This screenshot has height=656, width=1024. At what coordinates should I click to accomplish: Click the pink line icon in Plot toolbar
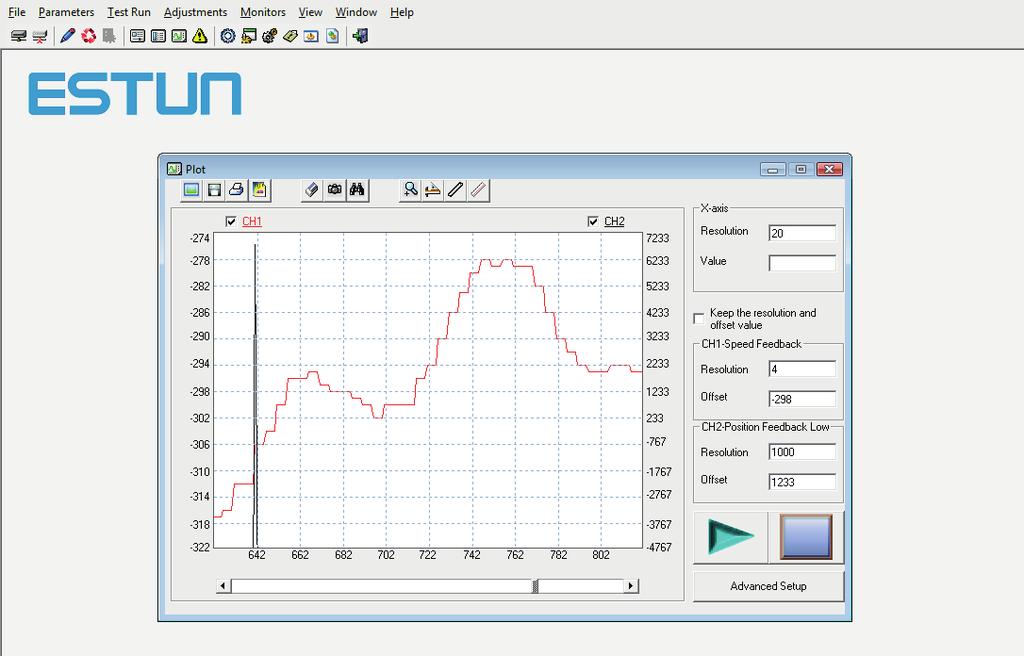coord(478,190)
